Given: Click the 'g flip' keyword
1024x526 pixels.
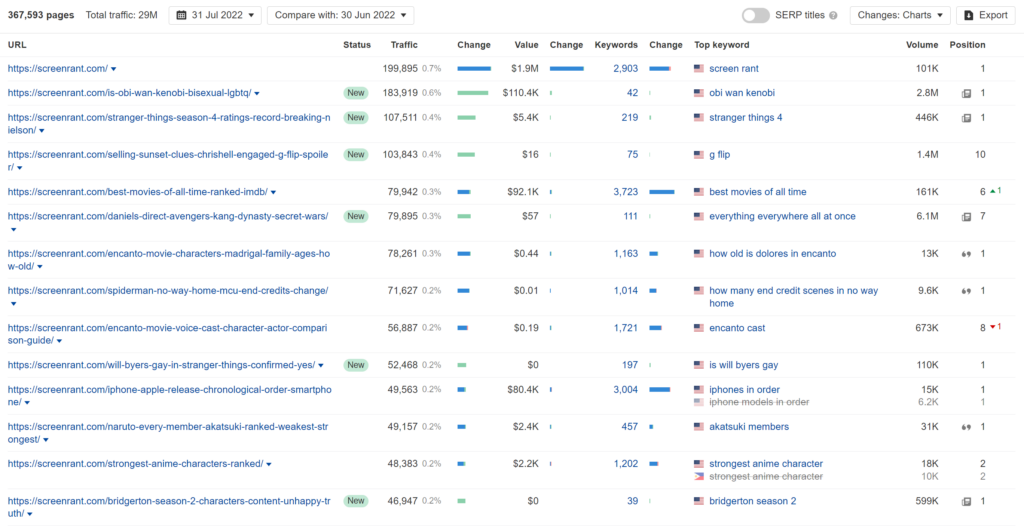Looking at the screenshot, I should tap(720, 155).
